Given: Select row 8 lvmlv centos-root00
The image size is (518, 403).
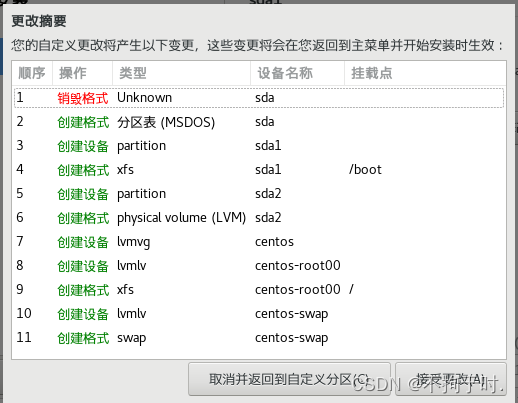Looking at the screenshot, I should pyautogui.click(x=259, y=266).
